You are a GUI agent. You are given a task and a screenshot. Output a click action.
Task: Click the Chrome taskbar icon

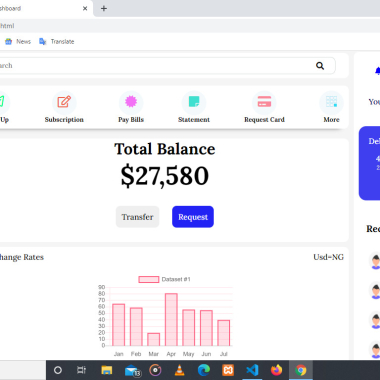click(301, 370)
